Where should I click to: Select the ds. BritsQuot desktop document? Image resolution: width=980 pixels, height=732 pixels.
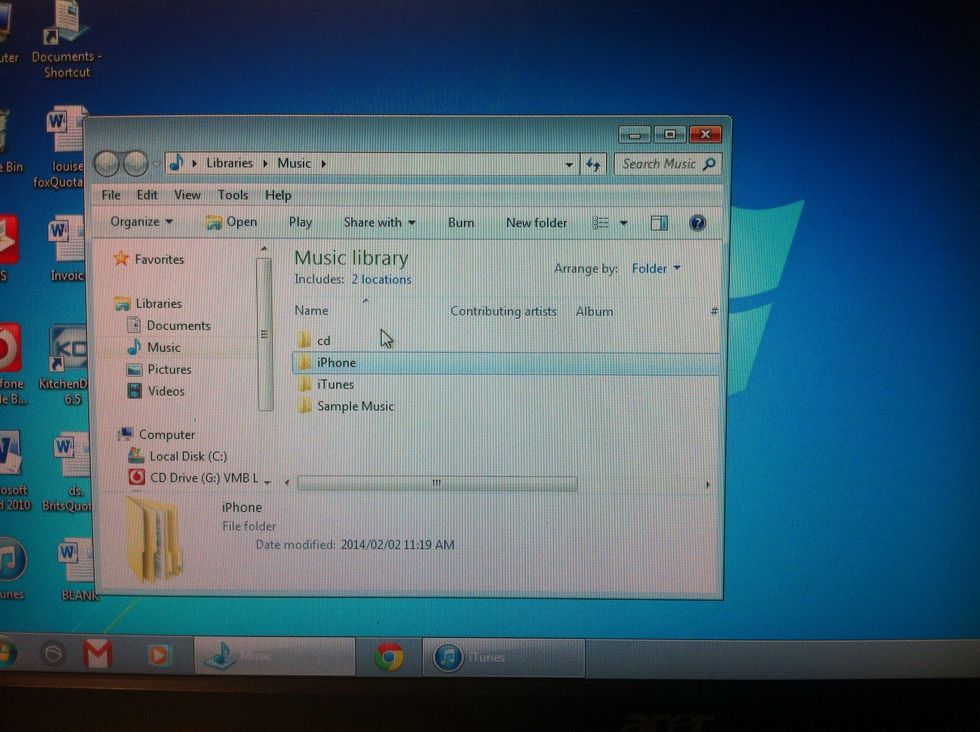point(68,472)
